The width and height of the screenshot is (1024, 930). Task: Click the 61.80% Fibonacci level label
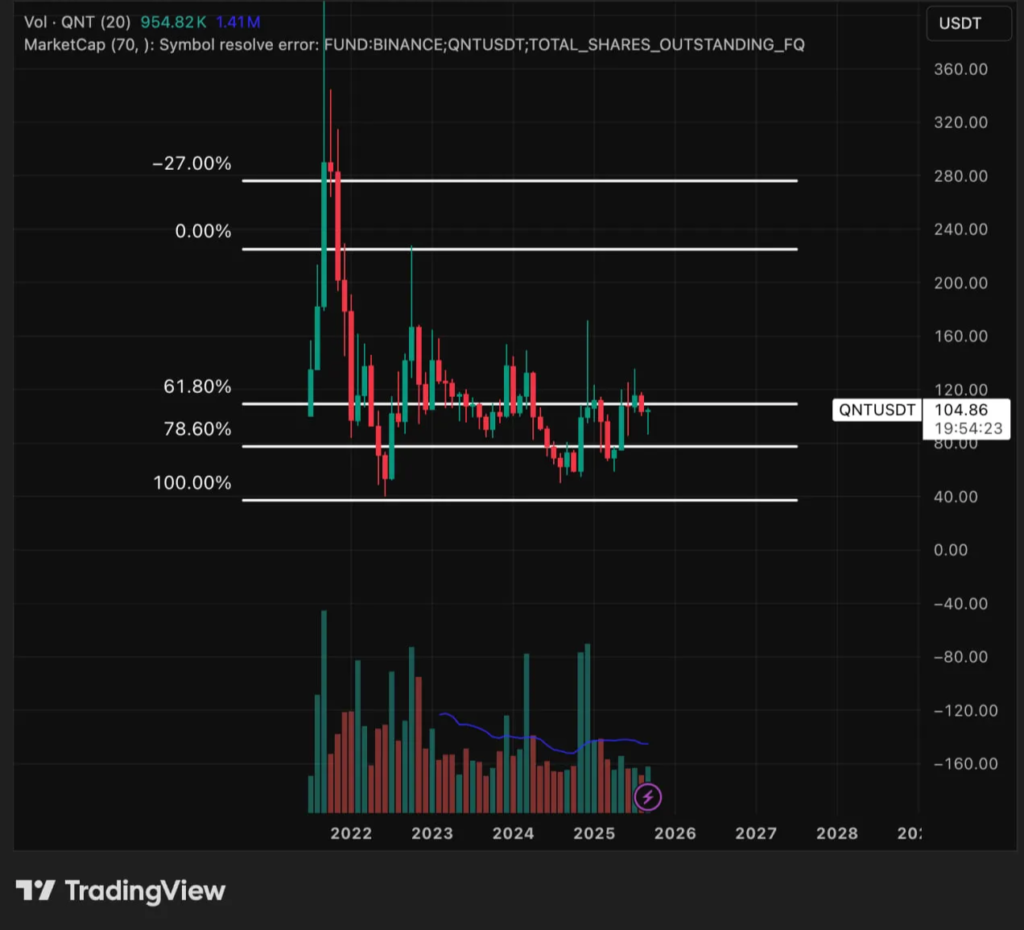click(x=197, y=386)
